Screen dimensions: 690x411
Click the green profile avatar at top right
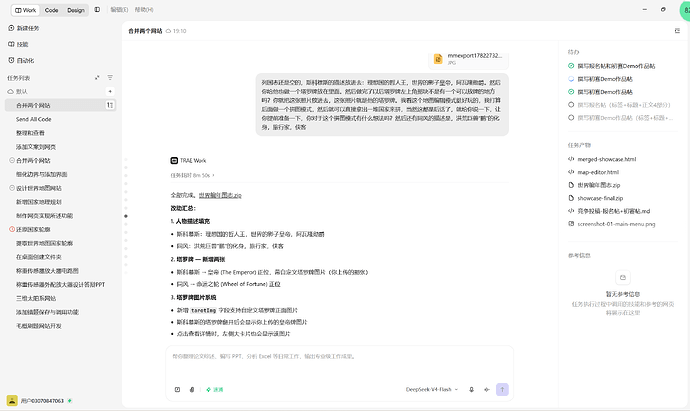tap(685, 10)
